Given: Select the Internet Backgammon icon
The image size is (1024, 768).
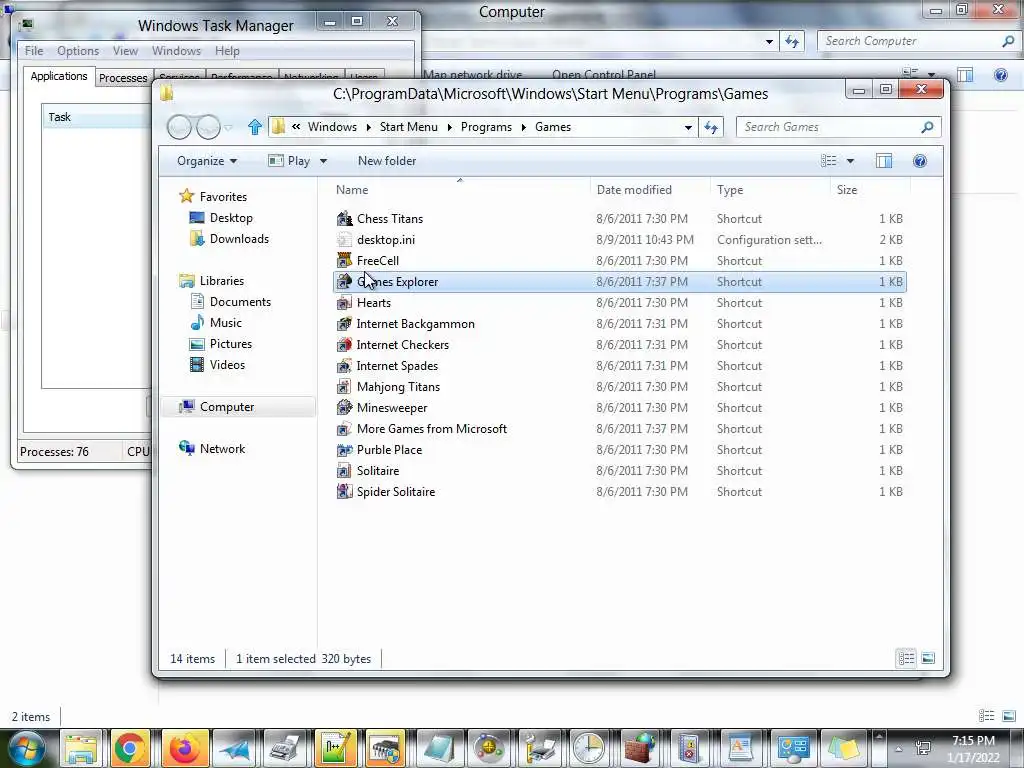Looking at the screenshot, I should pyautogui.click(x=344, y=324).
